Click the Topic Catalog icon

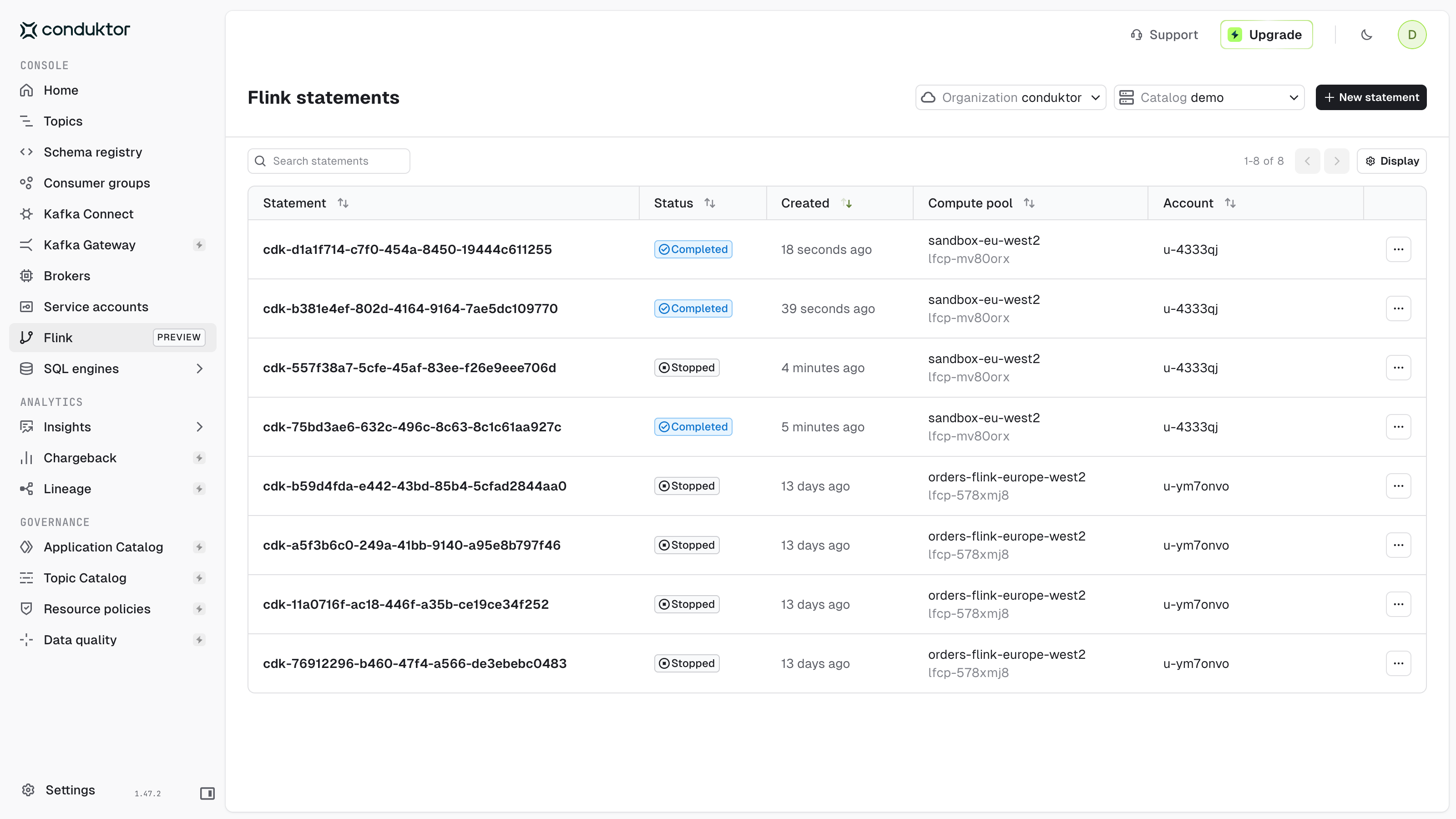[26, 578]
